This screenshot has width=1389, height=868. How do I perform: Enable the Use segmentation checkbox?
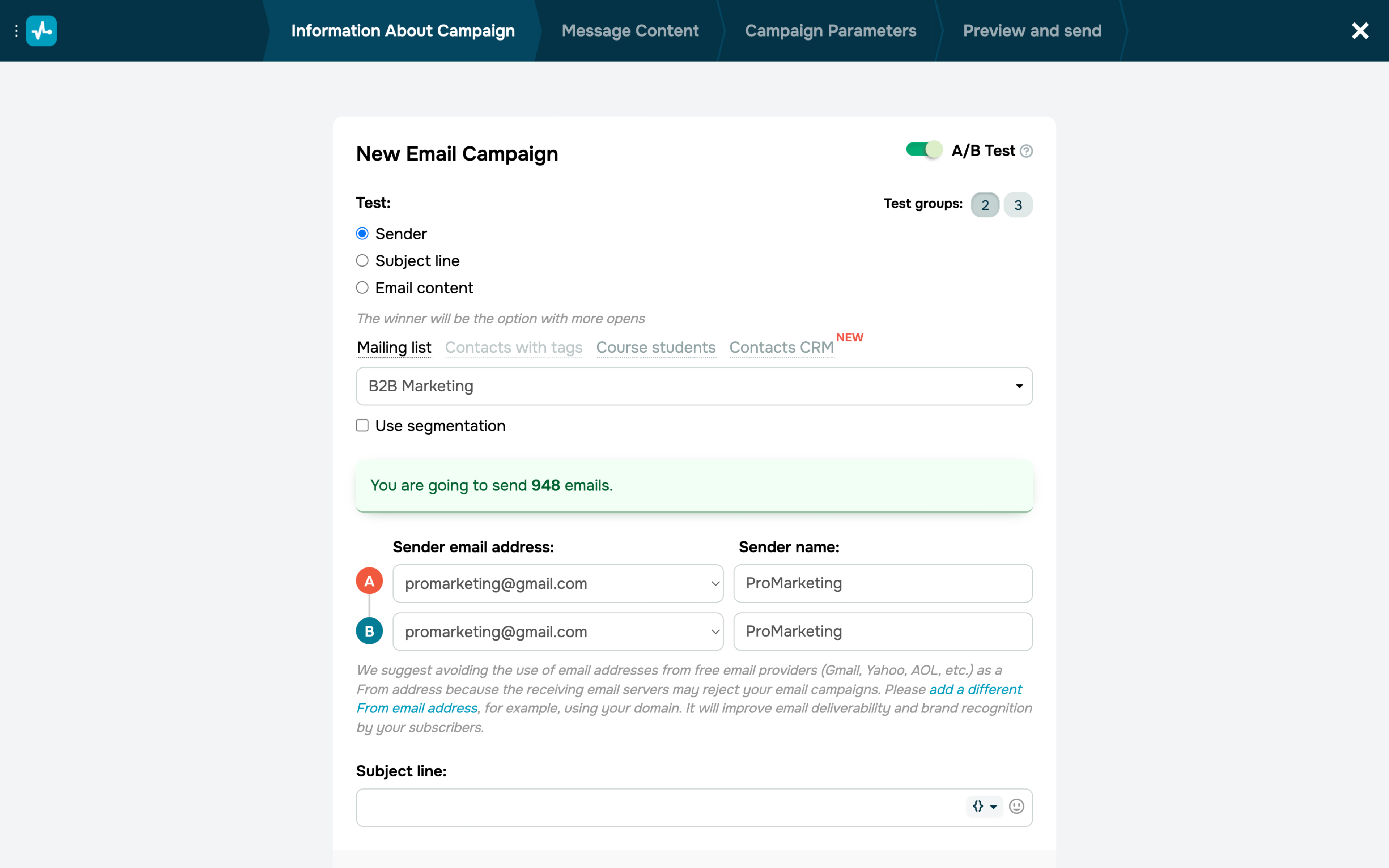tap(362, 425)
